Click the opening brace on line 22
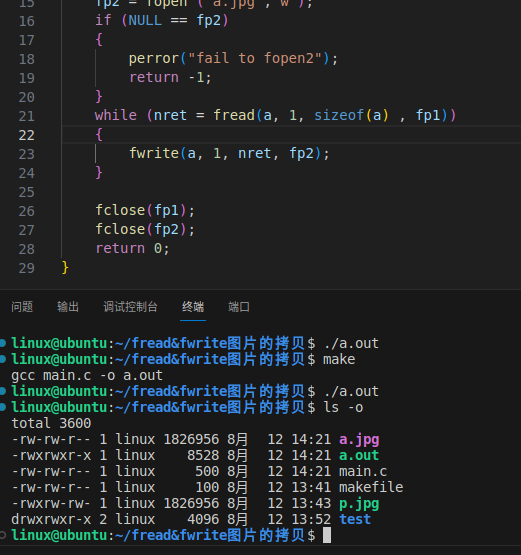 [99, 135]
